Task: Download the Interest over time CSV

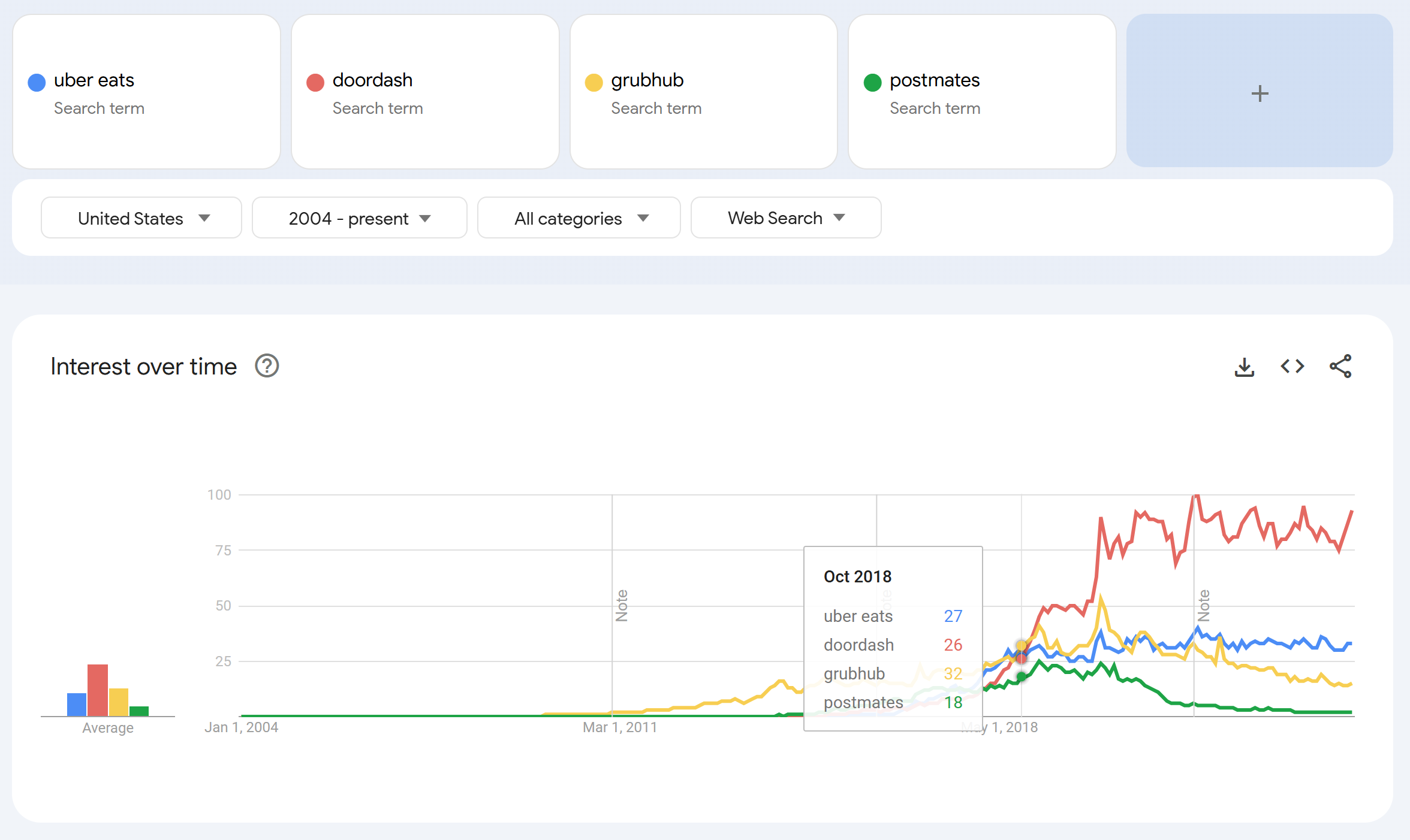Action: (x=1244, y=367)
